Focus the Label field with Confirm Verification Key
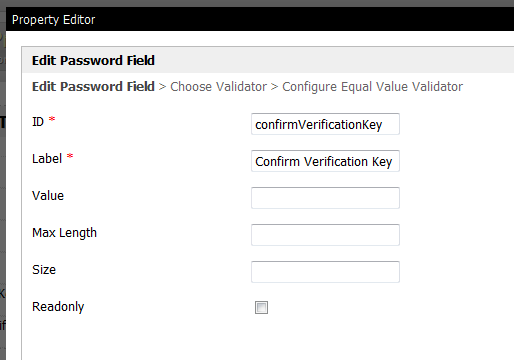The width and height of the screenshot is (514, 360). (325, 161)
